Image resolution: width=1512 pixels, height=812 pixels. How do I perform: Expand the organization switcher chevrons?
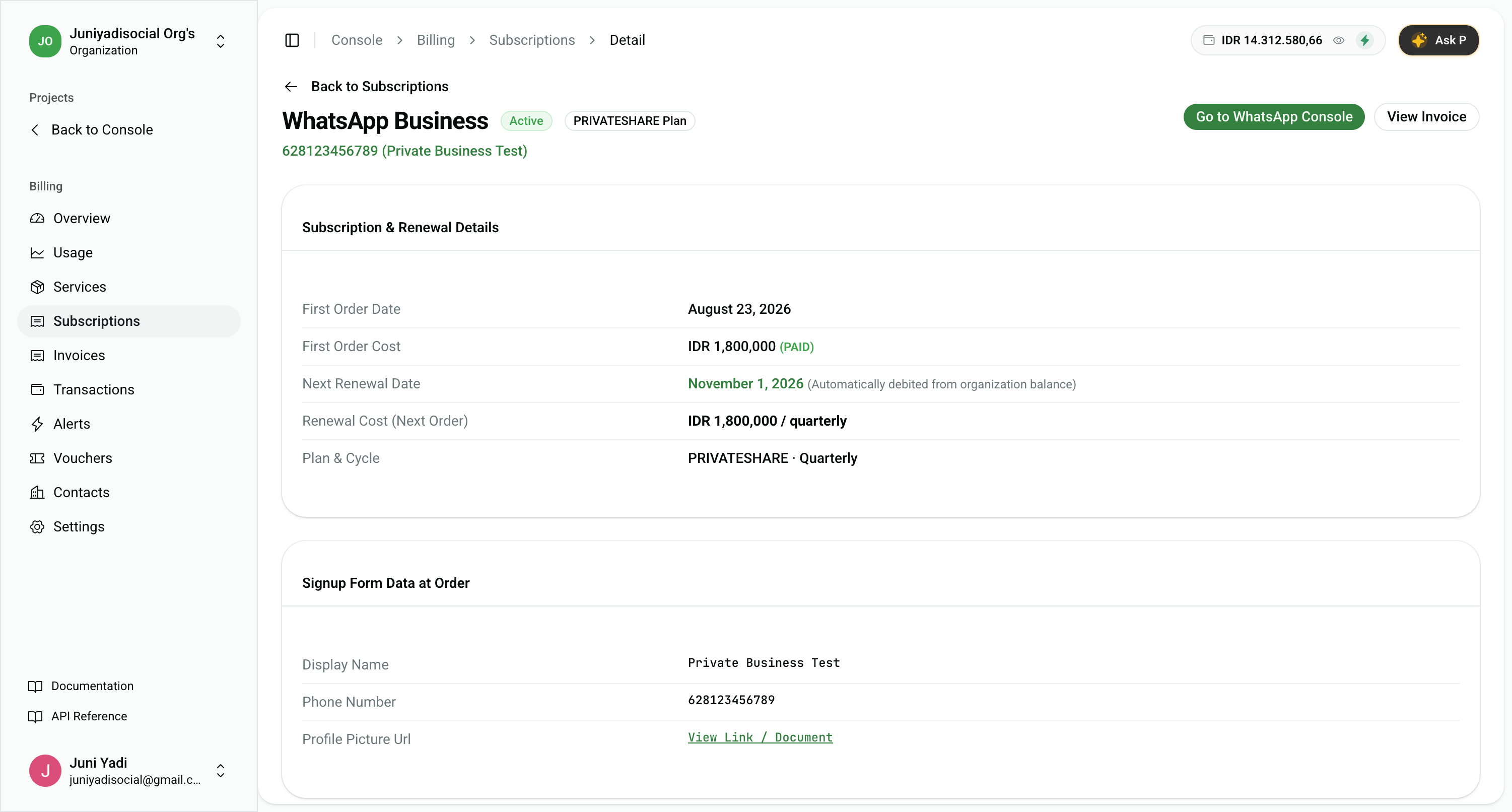coord(221,41)
